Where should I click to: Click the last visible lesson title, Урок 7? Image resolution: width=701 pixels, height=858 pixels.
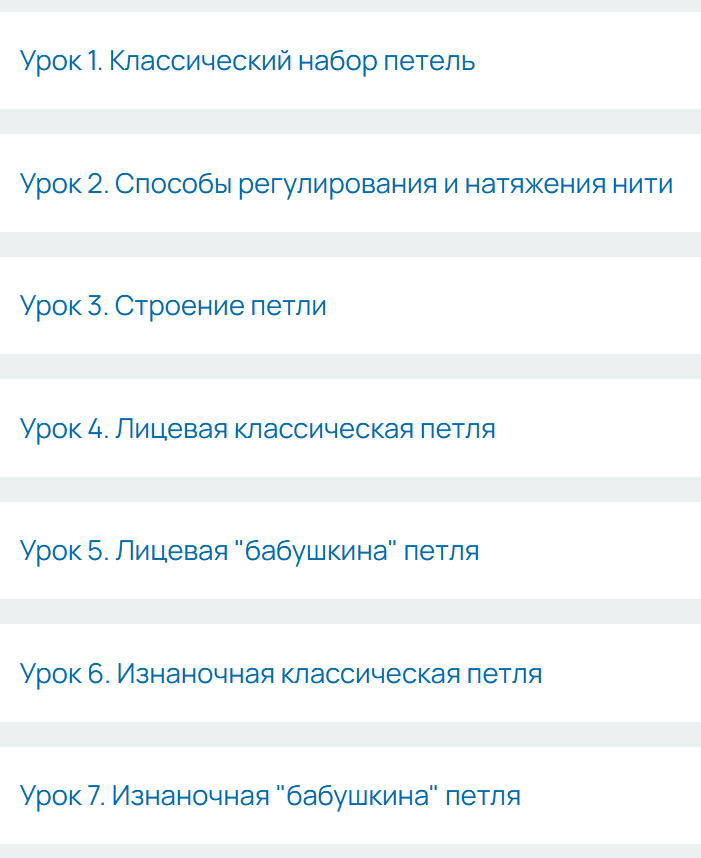270,796
